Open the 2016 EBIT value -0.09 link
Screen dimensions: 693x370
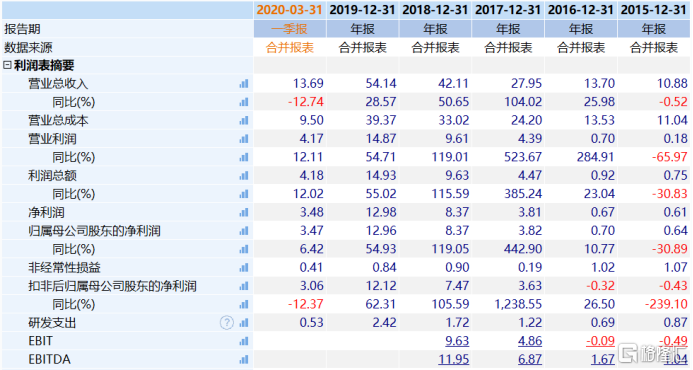[600, 341]
